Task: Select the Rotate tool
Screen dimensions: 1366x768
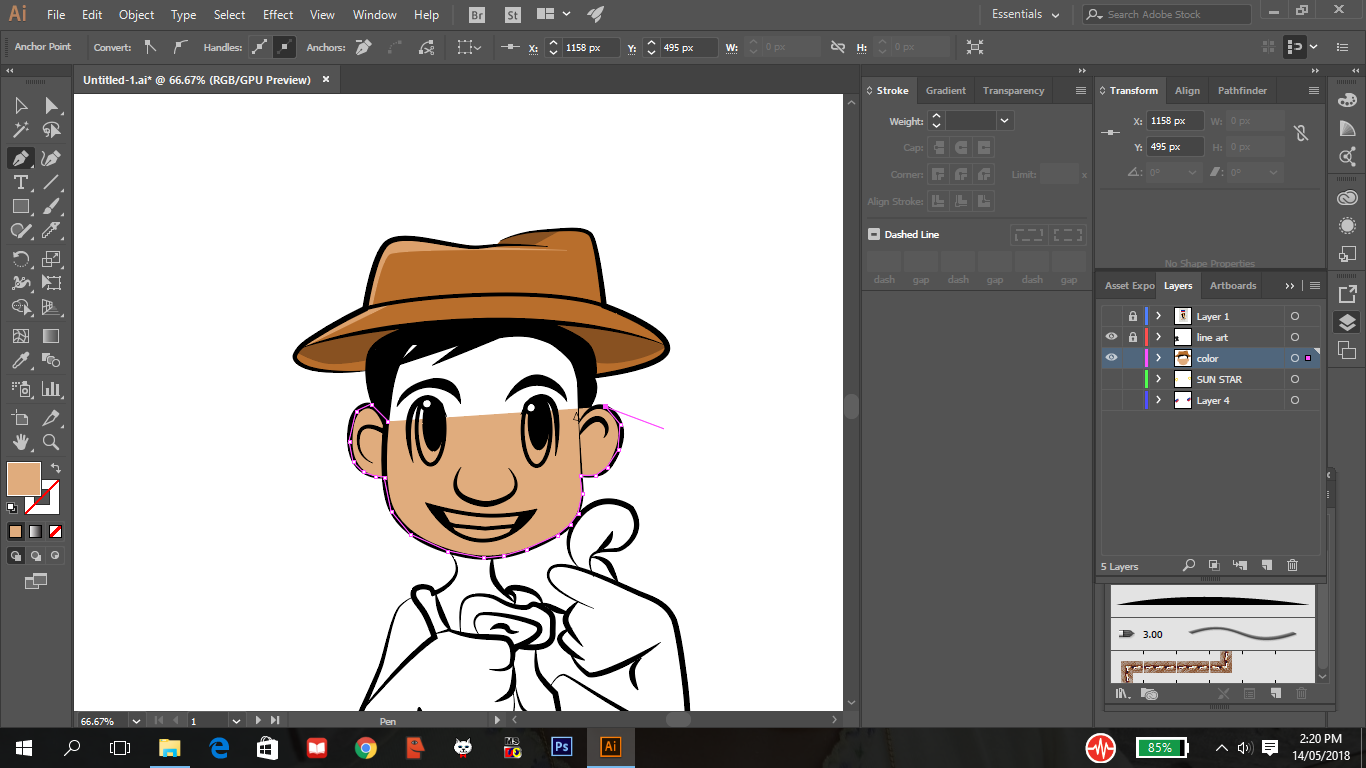Action: click(21, 259)
